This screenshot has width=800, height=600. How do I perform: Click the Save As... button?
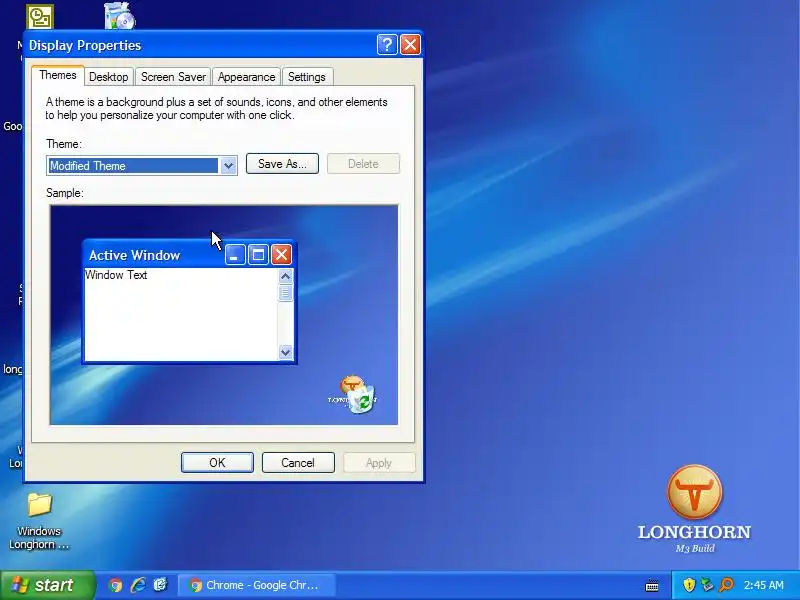pyautogui.click(x=282, y=164)
